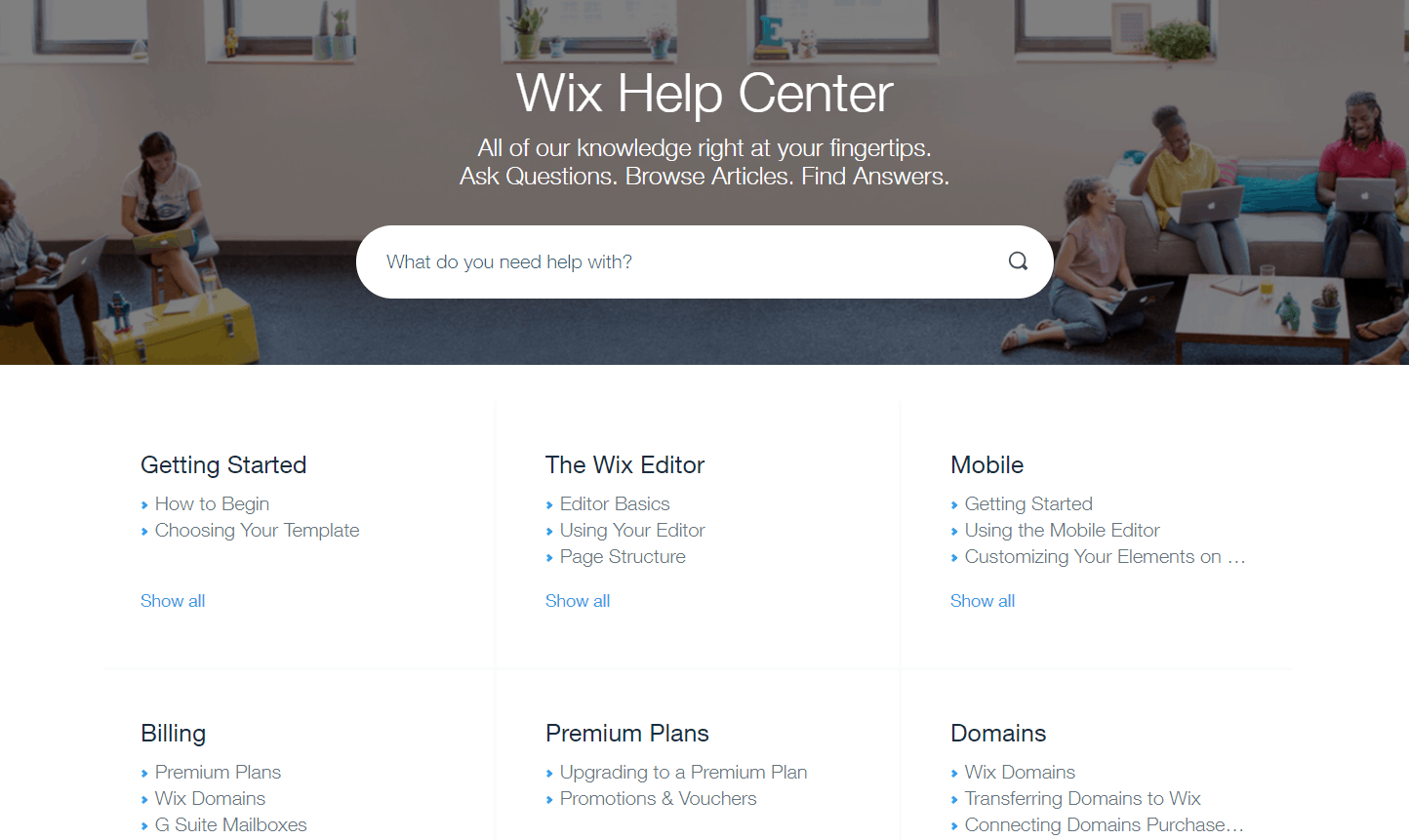Image resolution: width=1409 pixels, height=840 pixels.
Task: Show all The Wix Editor topics
Action: click(x=578, y=601)
